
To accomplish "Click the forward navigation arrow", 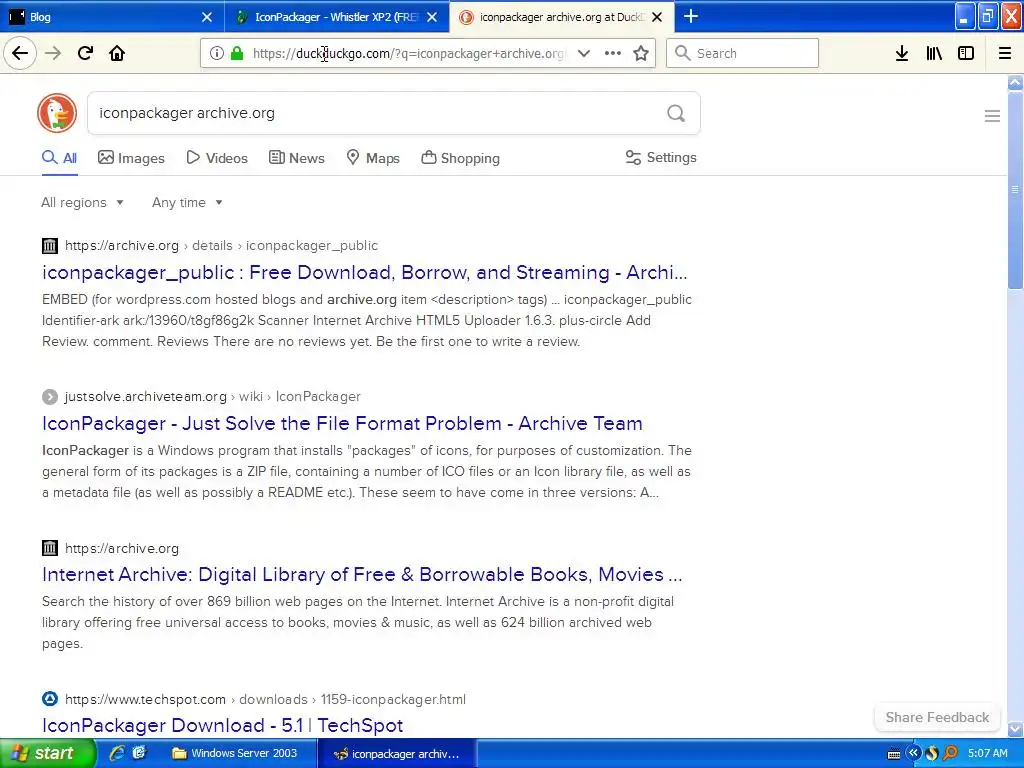I will pos(53,53).
